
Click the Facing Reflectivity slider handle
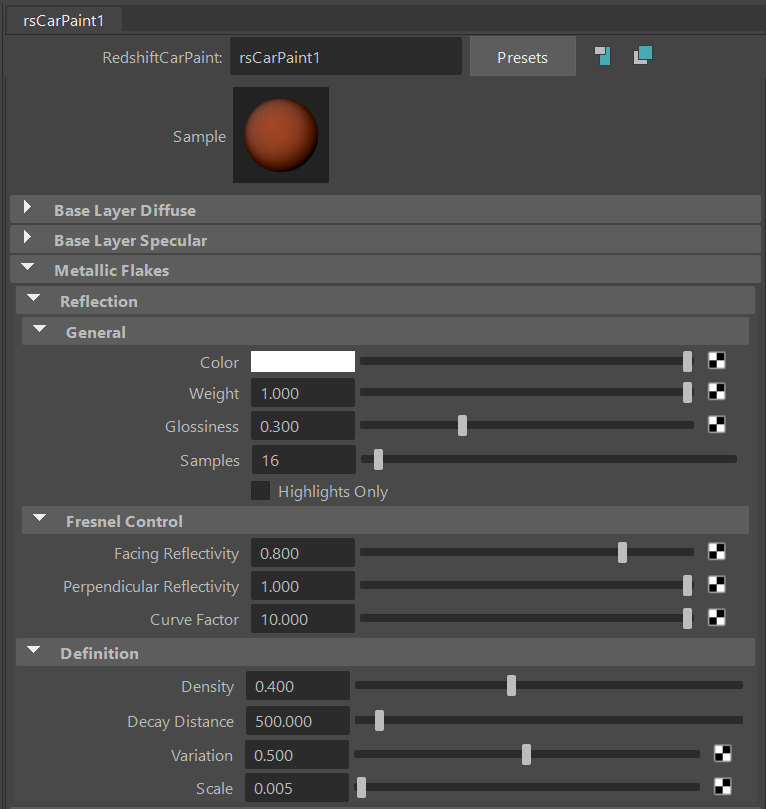(x=622, y=553)
